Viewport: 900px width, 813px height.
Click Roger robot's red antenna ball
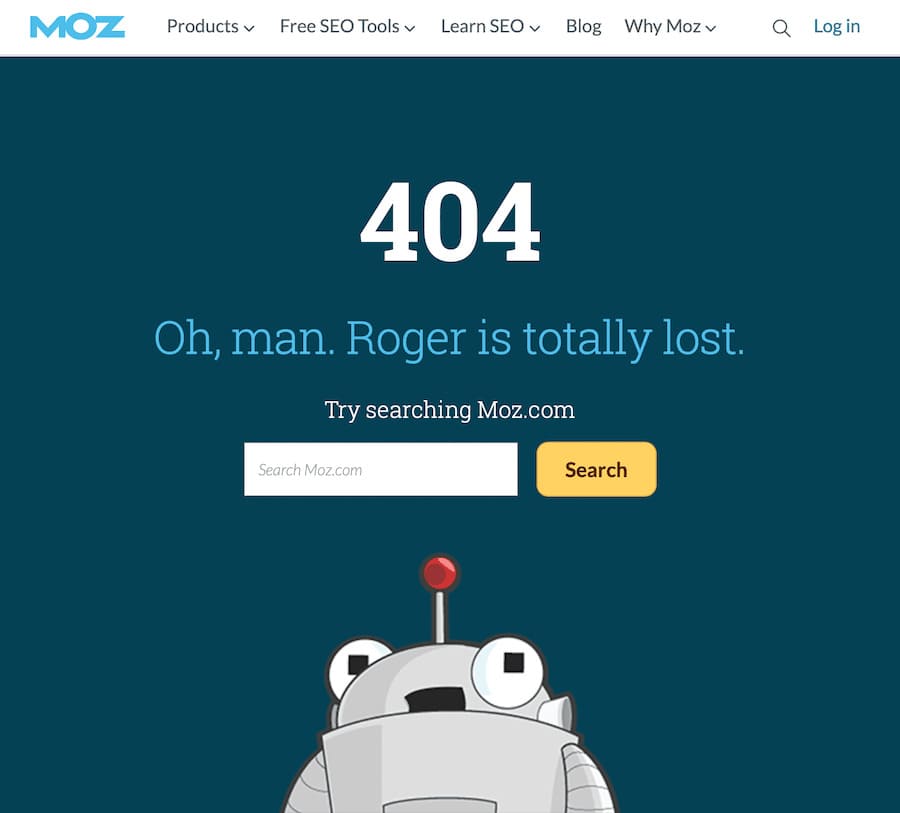(x=440, y=572)
